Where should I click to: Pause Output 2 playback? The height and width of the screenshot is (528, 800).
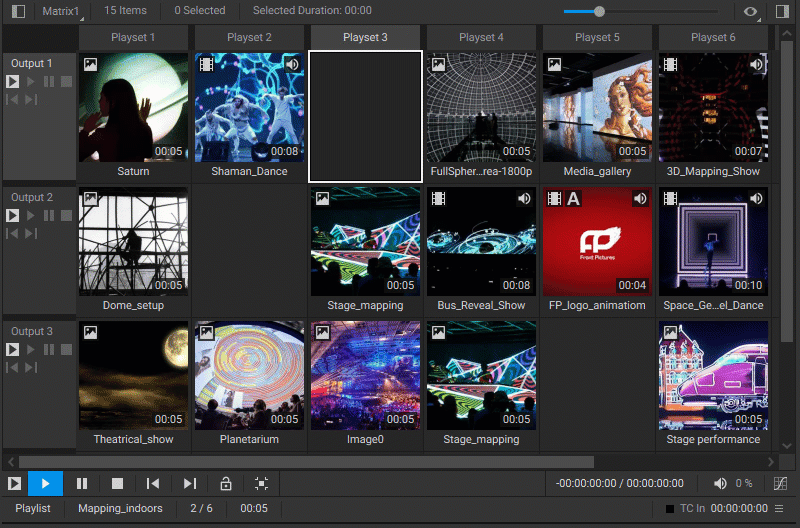[x=48, y=216]
